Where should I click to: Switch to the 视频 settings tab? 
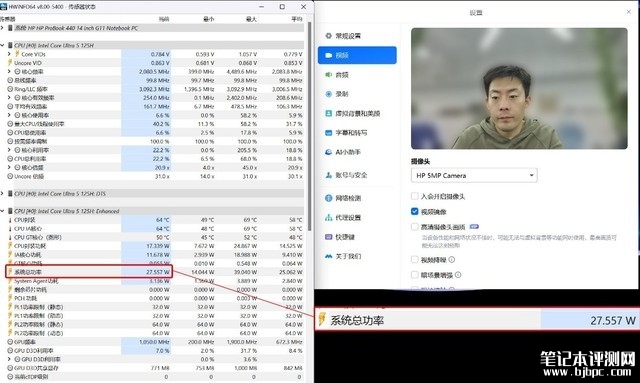tap(357, 55)
